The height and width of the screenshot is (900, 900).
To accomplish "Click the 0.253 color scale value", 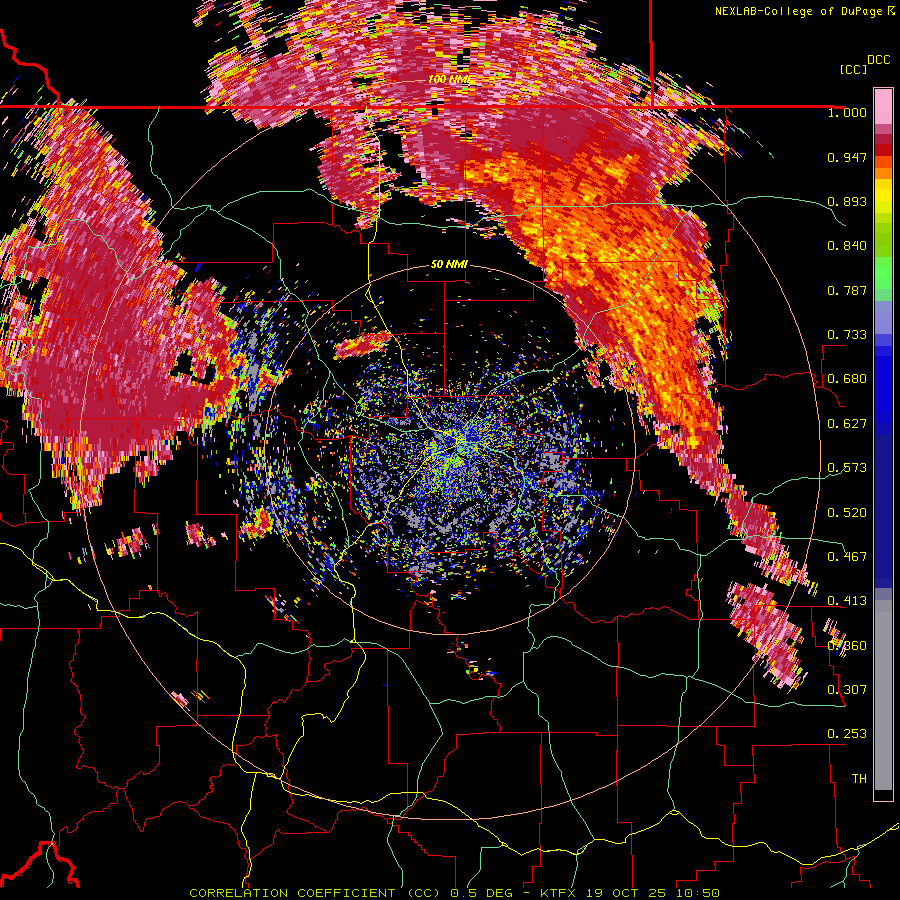I will click(847, 734).
